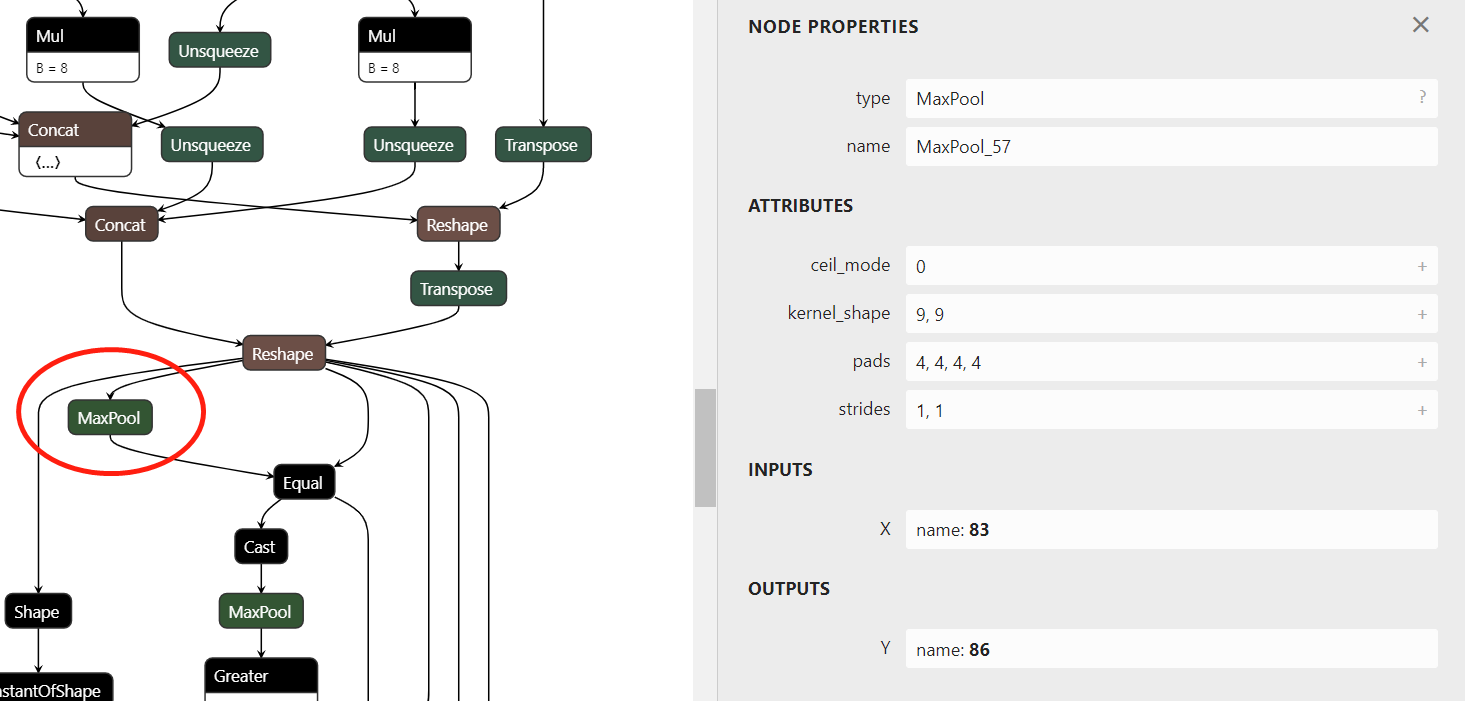Click the X input field name: 83

[1171, 529]
